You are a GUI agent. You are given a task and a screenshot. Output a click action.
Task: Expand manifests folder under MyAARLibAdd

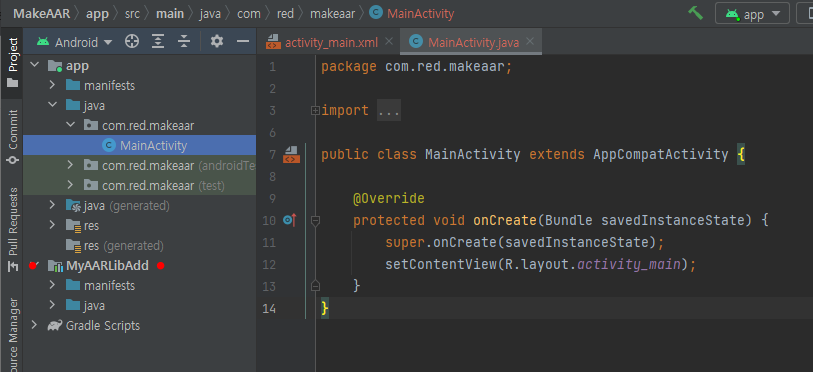(52, 285)
